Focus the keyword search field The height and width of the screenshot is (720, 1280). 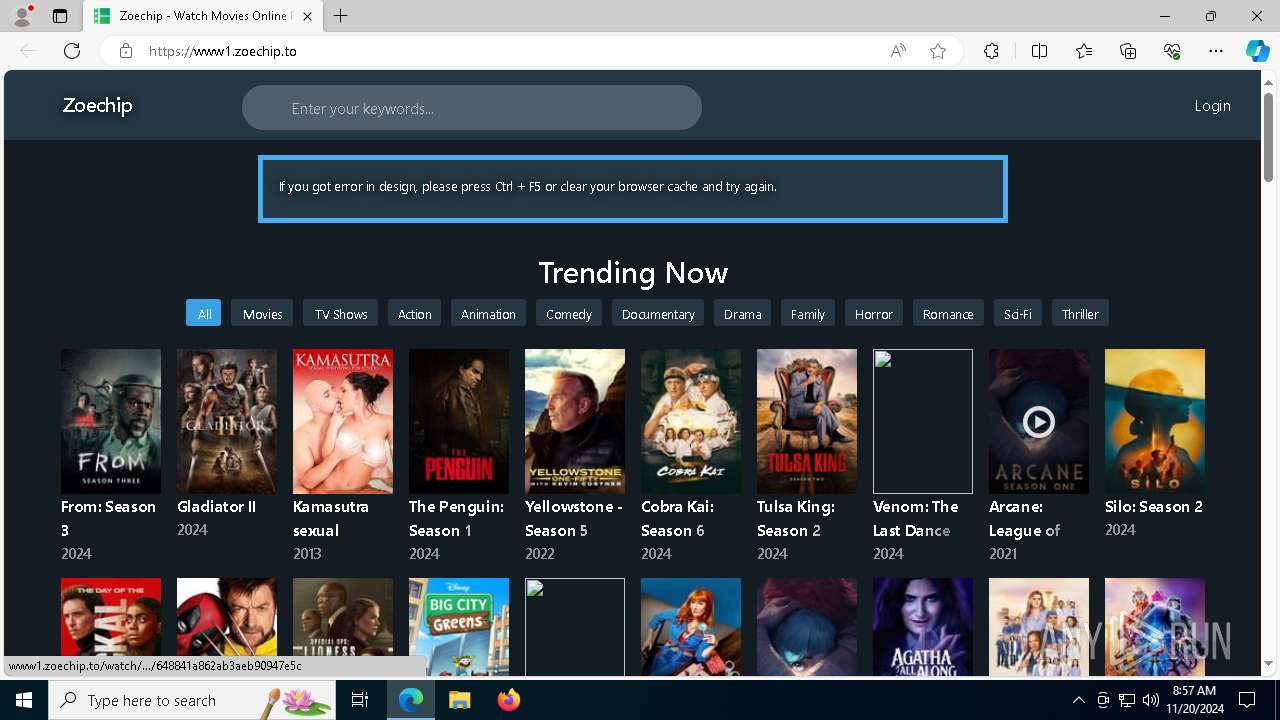(472, 107)
